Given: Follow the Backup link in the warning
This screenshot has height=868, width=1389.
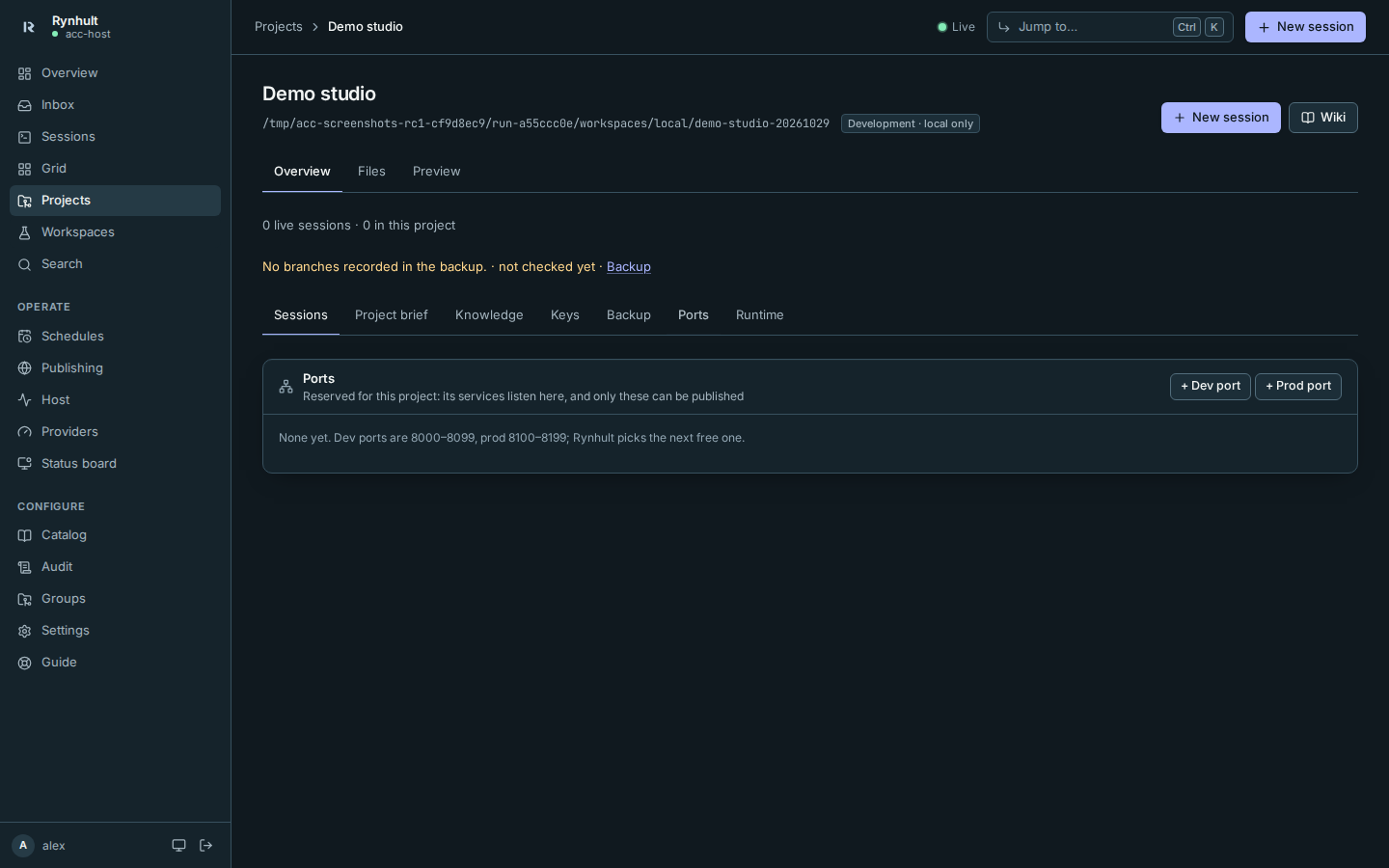Looking at the screenshot, I should (x=629, y=267).
